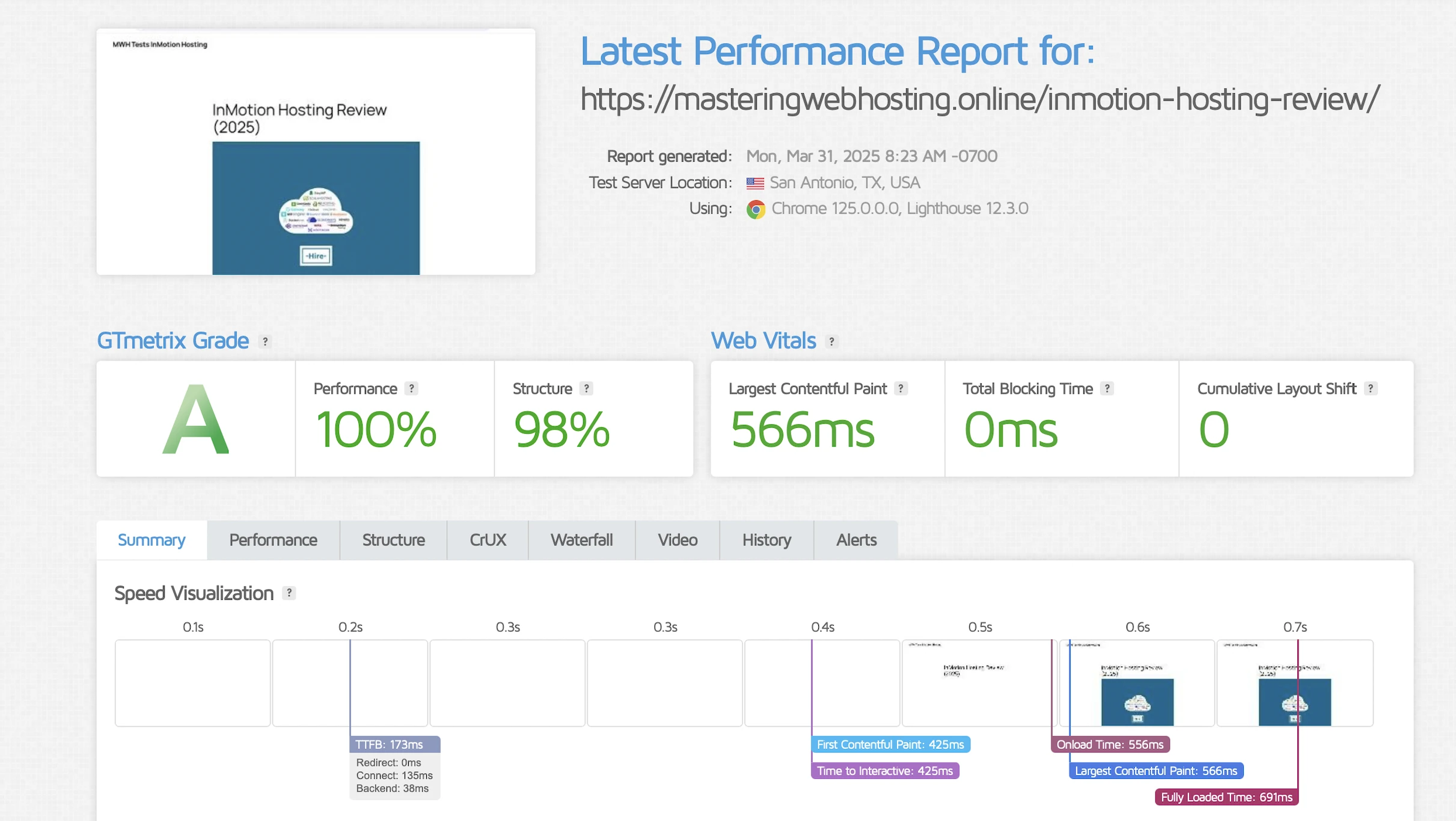The height and width of the screenshot is (821, 1456).
Task: Click Total Blocking Time help icon
Action: tap(1107, 389)
